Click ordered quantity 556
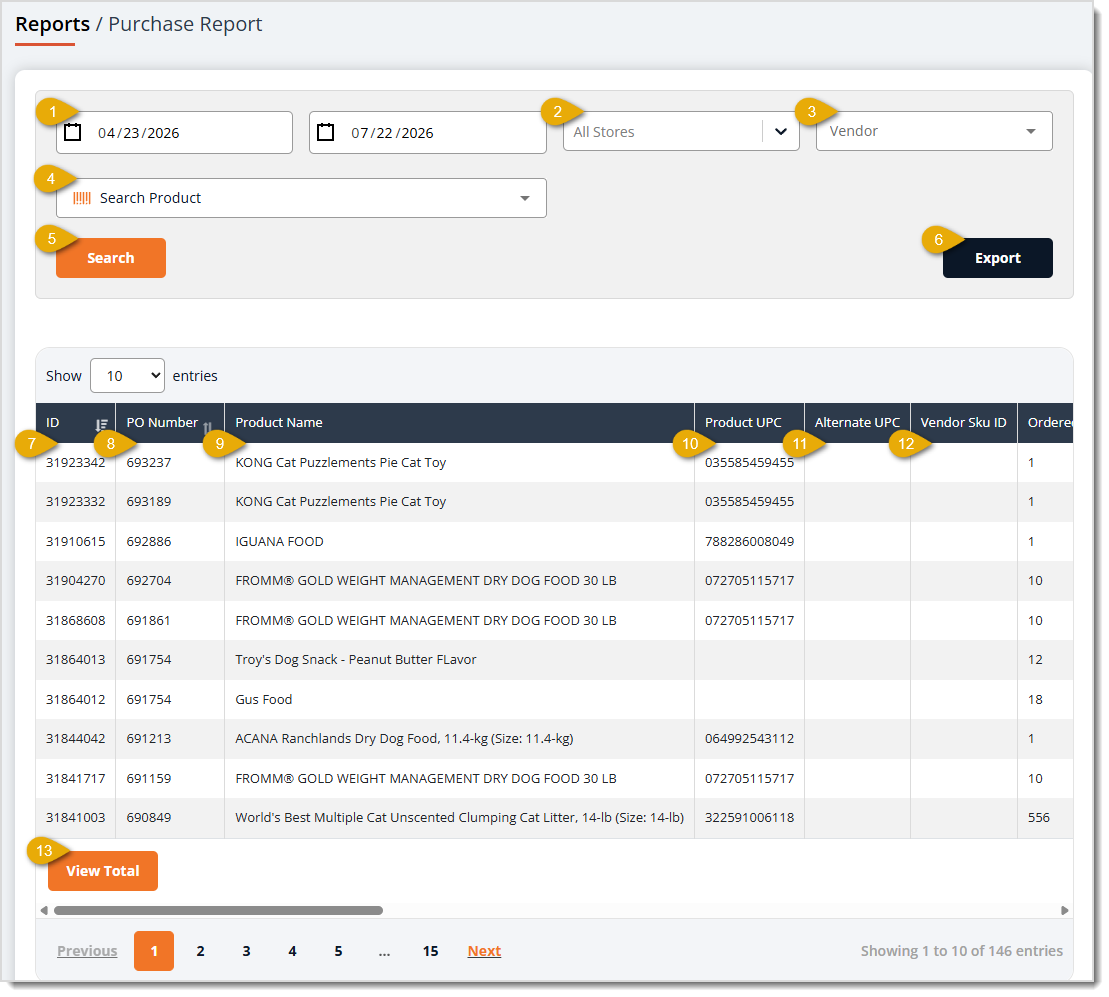The height and width of the screenshot is (997, 1109). [x=1038, y=817]
